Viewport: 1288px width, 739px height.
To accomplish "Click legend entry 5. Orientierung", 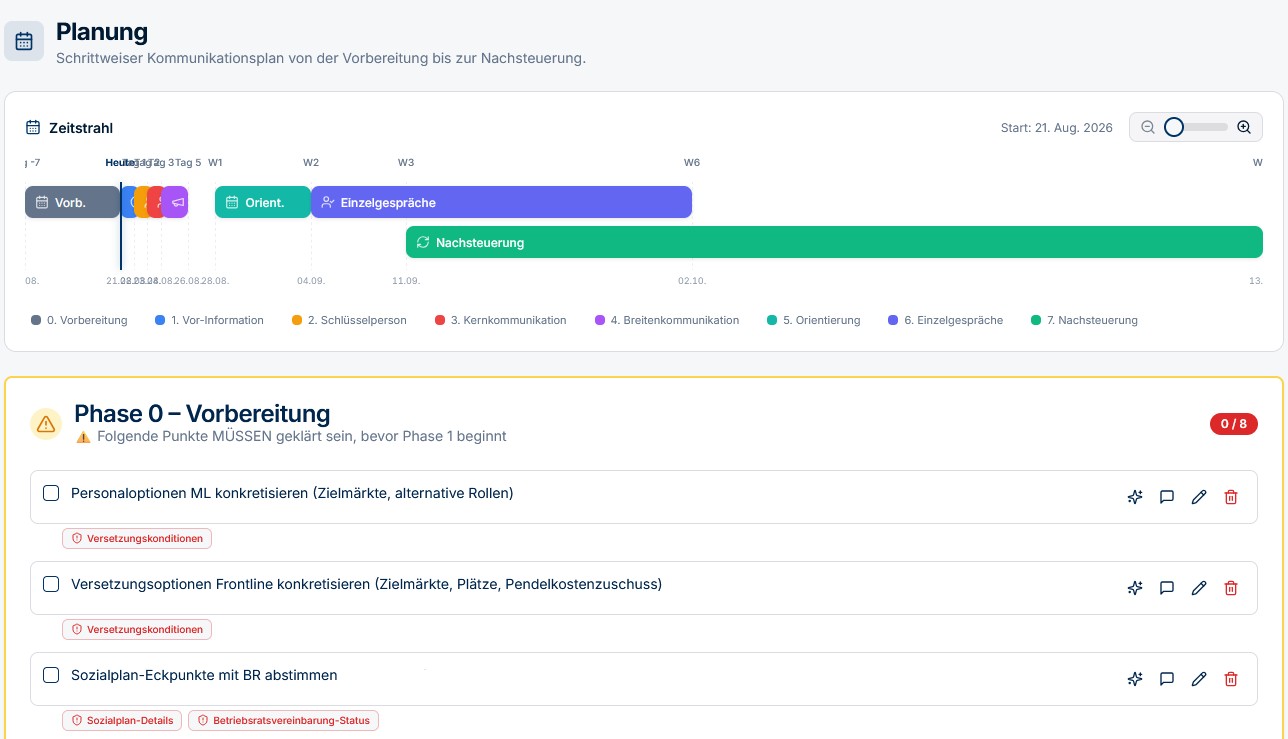I will [x=814, y=320].
